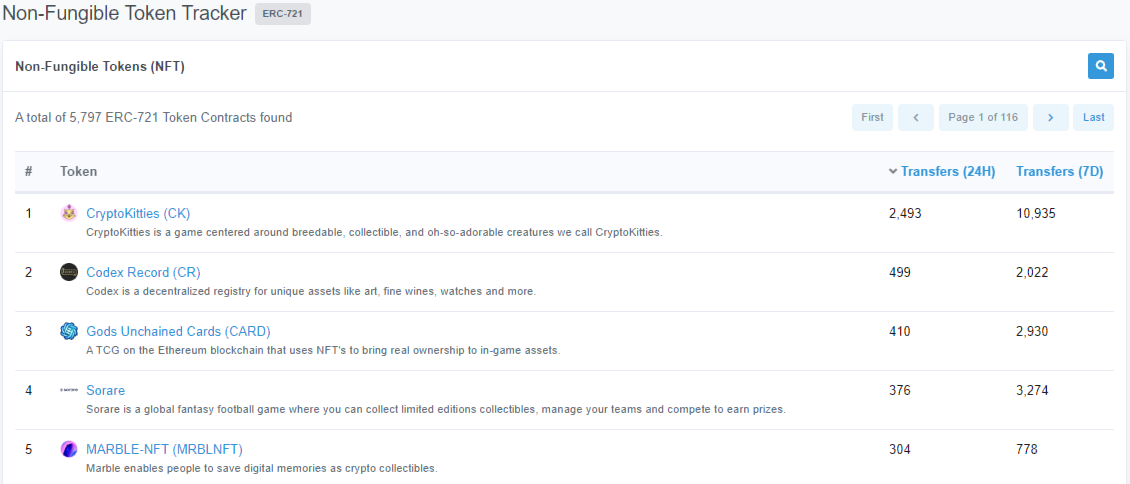Click the MARBLE-NFT token logo
Viewport: 1130px width, 484px height.
68,449
